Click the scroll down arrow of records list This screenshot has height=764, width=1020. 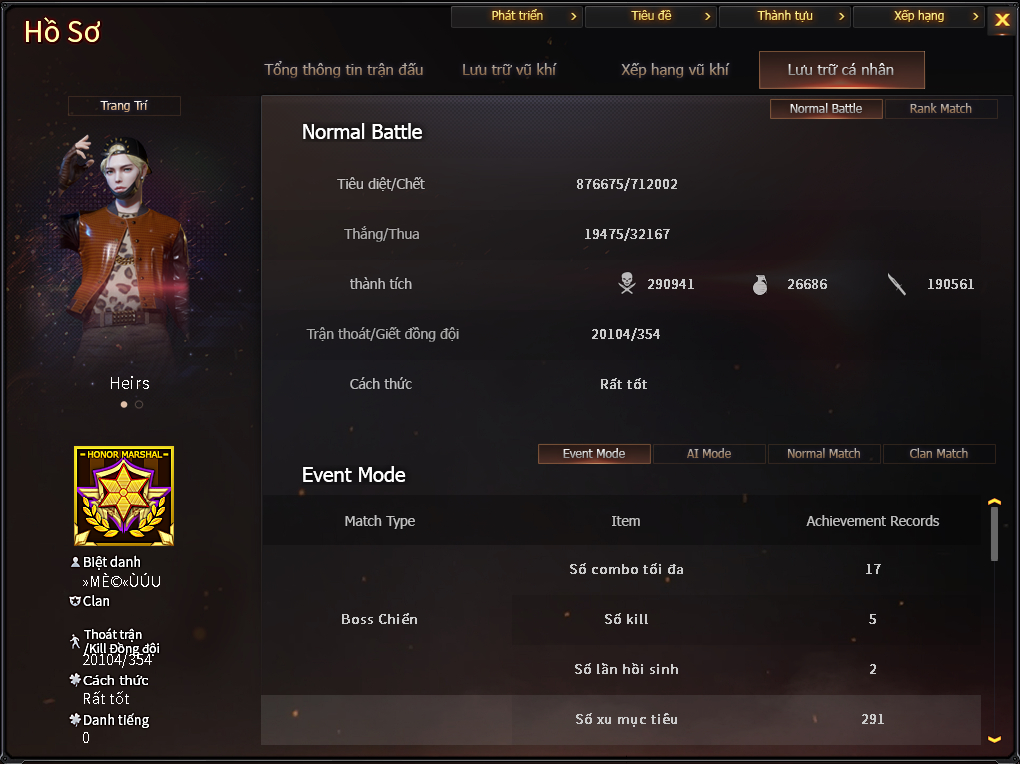point(994,739)
